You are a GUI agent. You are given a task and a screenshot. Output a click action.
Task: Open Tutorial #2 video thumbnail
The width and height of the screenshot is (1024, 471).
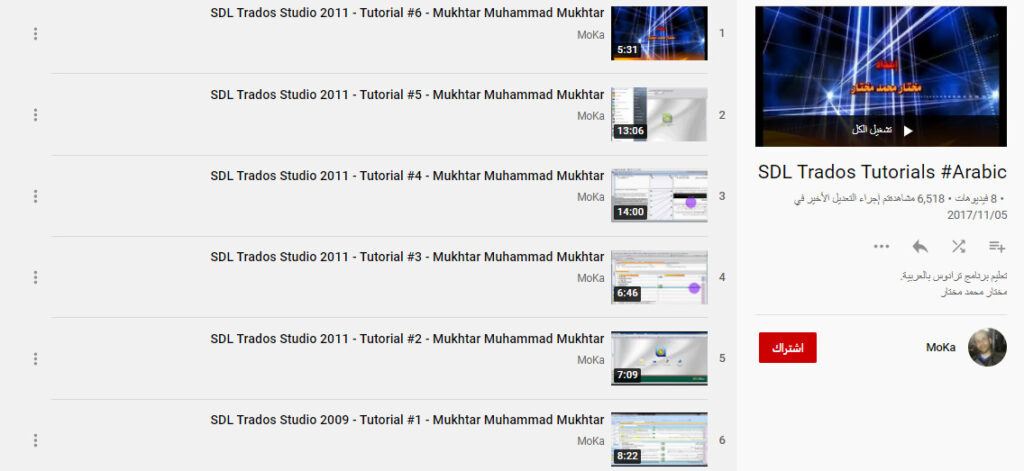(659, 358)
